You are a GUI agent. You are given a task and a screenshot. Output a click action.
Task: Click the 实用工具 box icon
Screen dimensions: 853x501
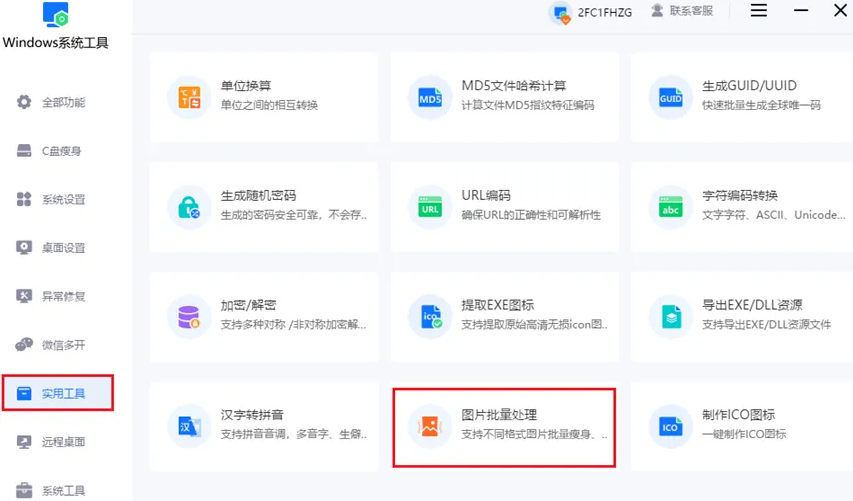(24, 393)
